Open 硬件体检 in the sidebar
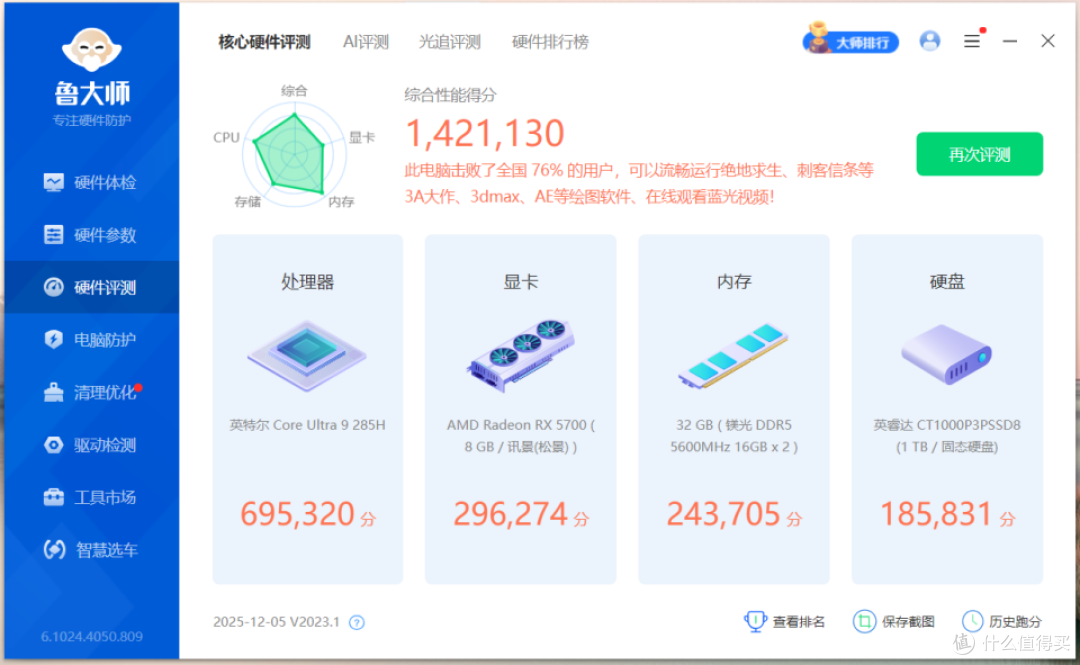Image resolution: width=1080 pixels, height=665 pixels. (91, 183)
